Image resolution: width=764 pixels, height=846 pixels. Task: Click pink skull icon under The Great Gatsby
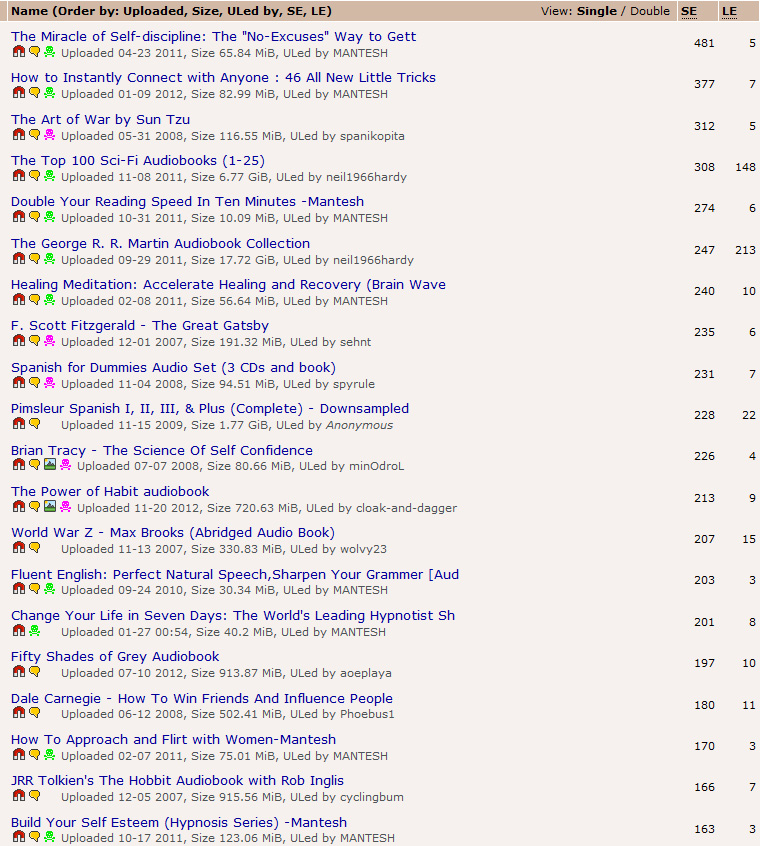50,340
